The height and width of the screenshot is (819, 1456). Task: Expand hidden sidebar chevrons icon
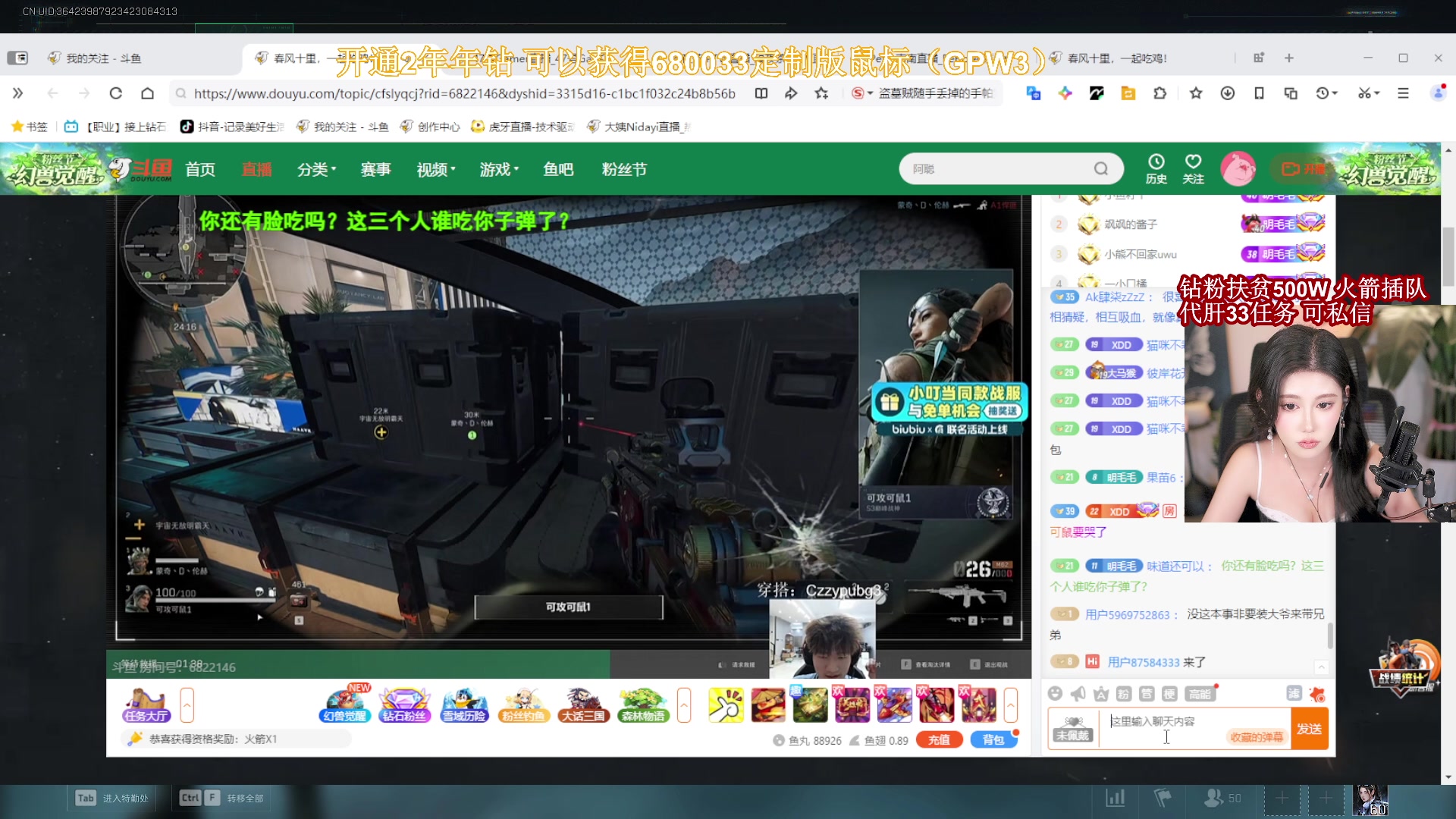coord(17,93)
